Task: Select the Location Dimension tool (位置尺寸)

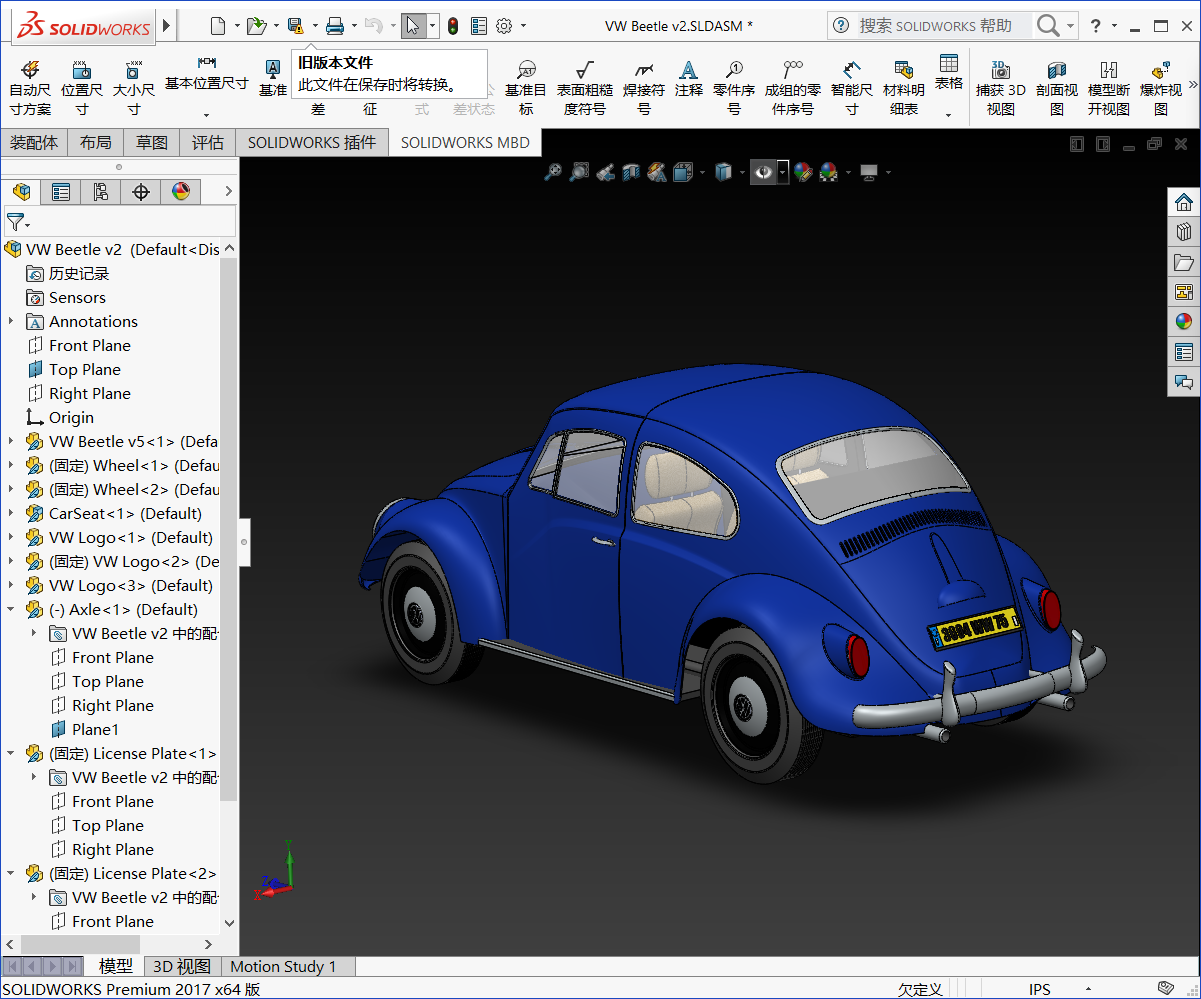Action: pos(82,88)
